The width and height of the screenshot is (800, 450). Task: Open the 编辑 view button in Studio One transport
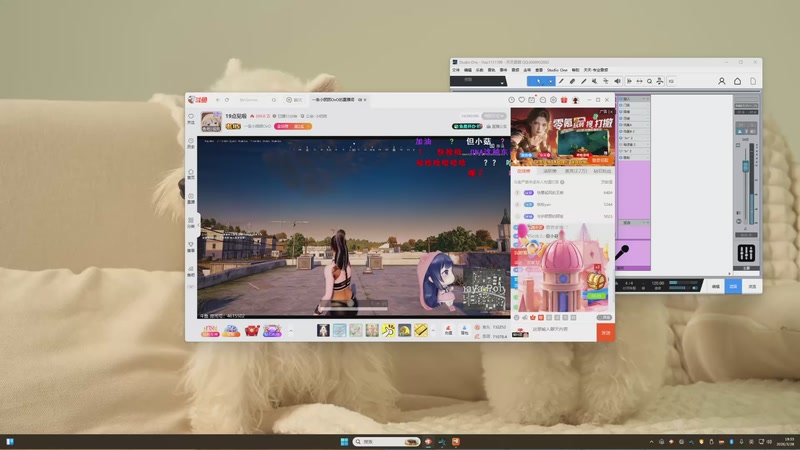715,286
